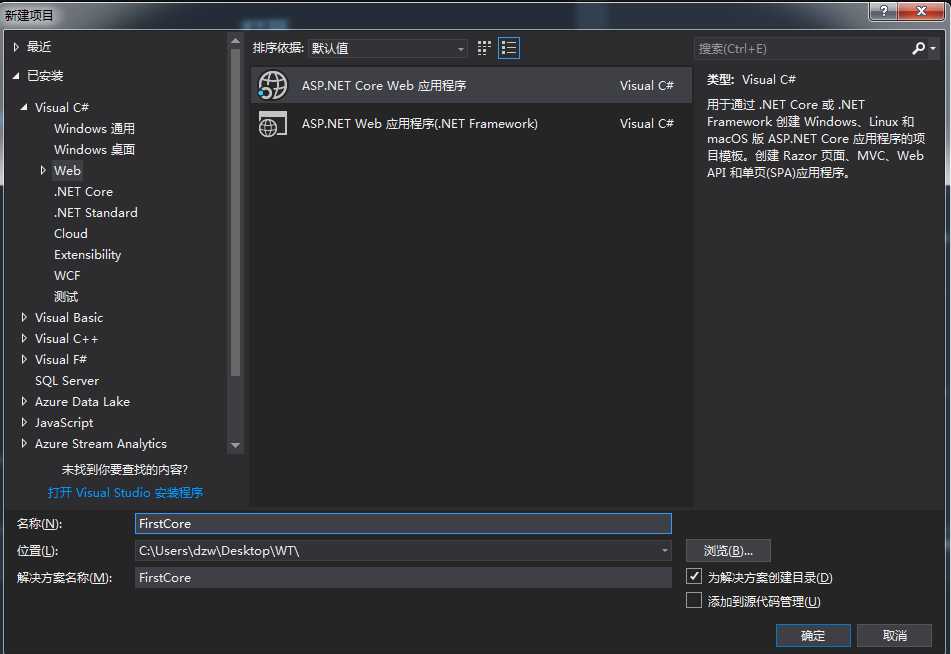This screenshot has height=654, width=951.
Task: Click tree scrollbar down arrow
Action: pyautogui.click(x=235, y=445)
